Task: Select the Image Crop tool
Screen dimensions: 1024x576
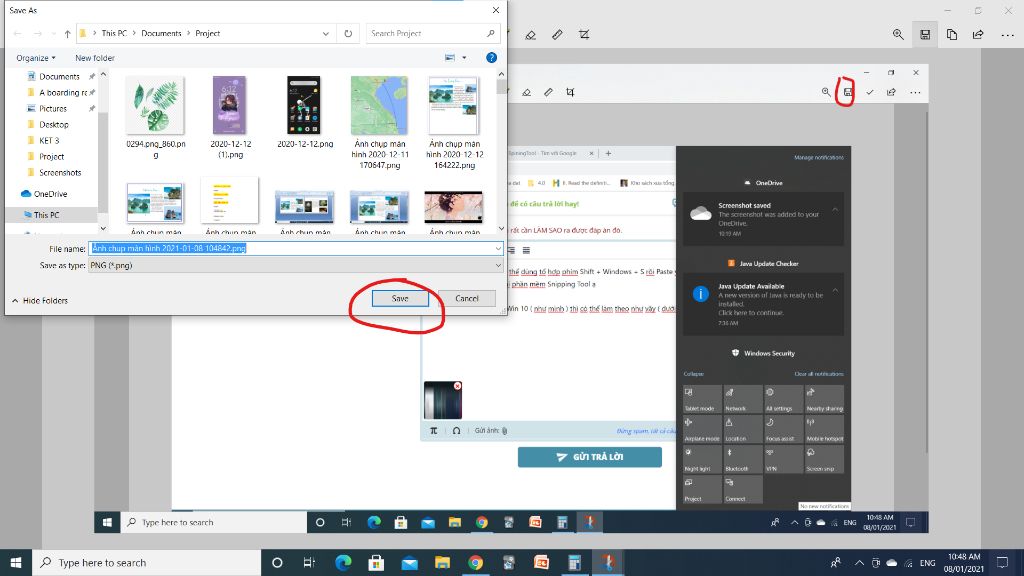Action: [584, 35]
